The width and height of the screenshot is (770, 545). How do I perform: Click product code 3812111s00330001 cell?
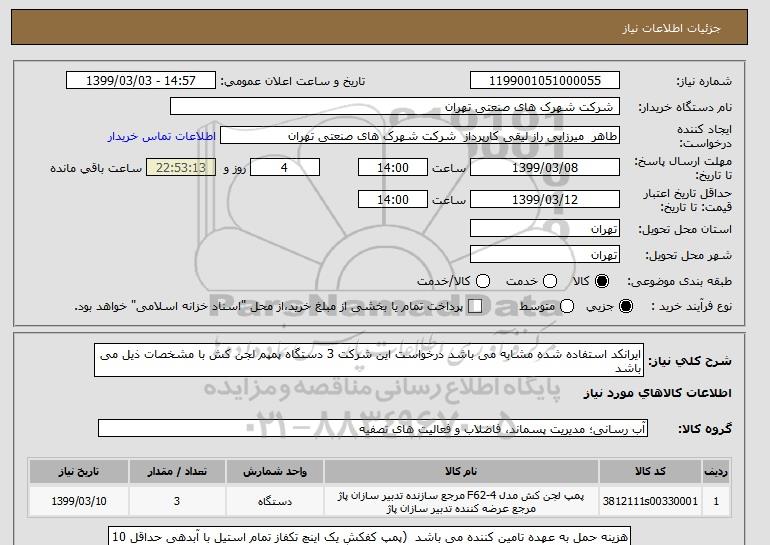(x=650, y=501)
